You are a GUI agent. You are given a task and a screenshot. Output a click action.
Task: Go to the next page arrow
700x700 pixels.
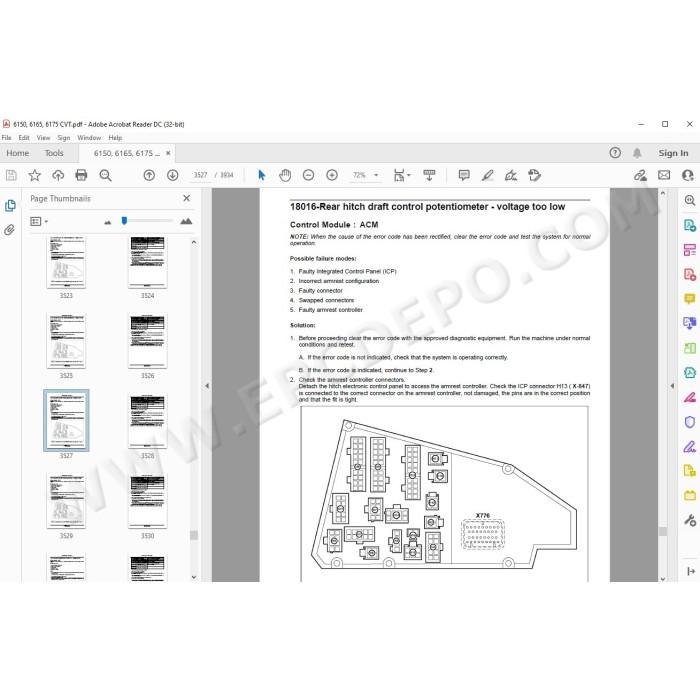(173, 175)
